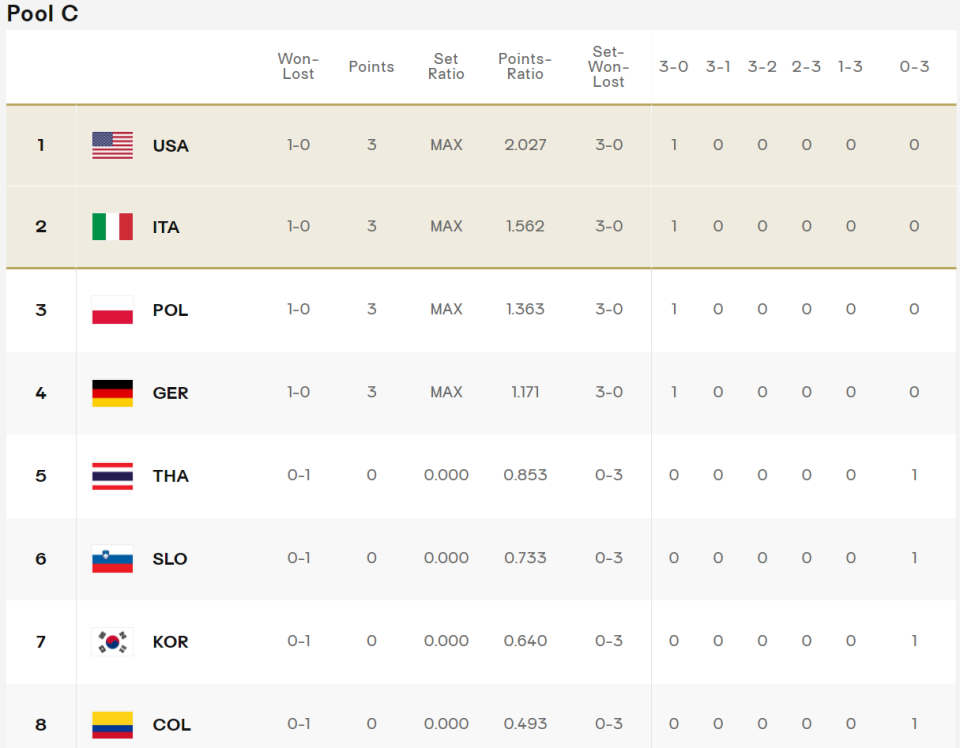Click the Won-Lost column header

[298, 66]
